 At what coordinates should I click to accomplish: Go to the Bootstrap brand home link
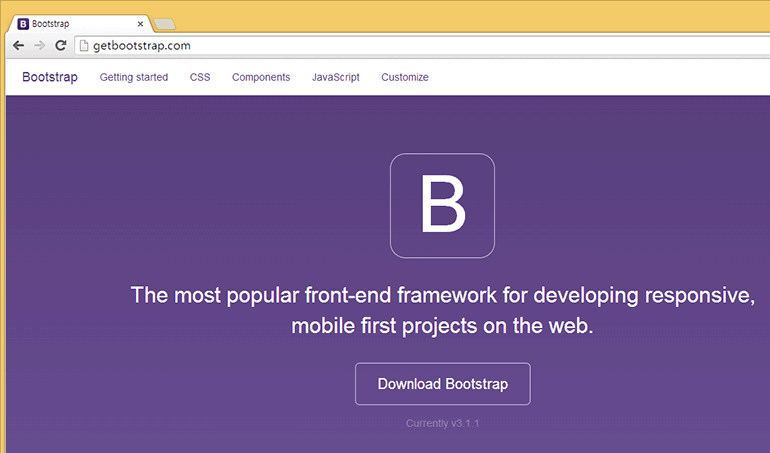click(50, 77)
